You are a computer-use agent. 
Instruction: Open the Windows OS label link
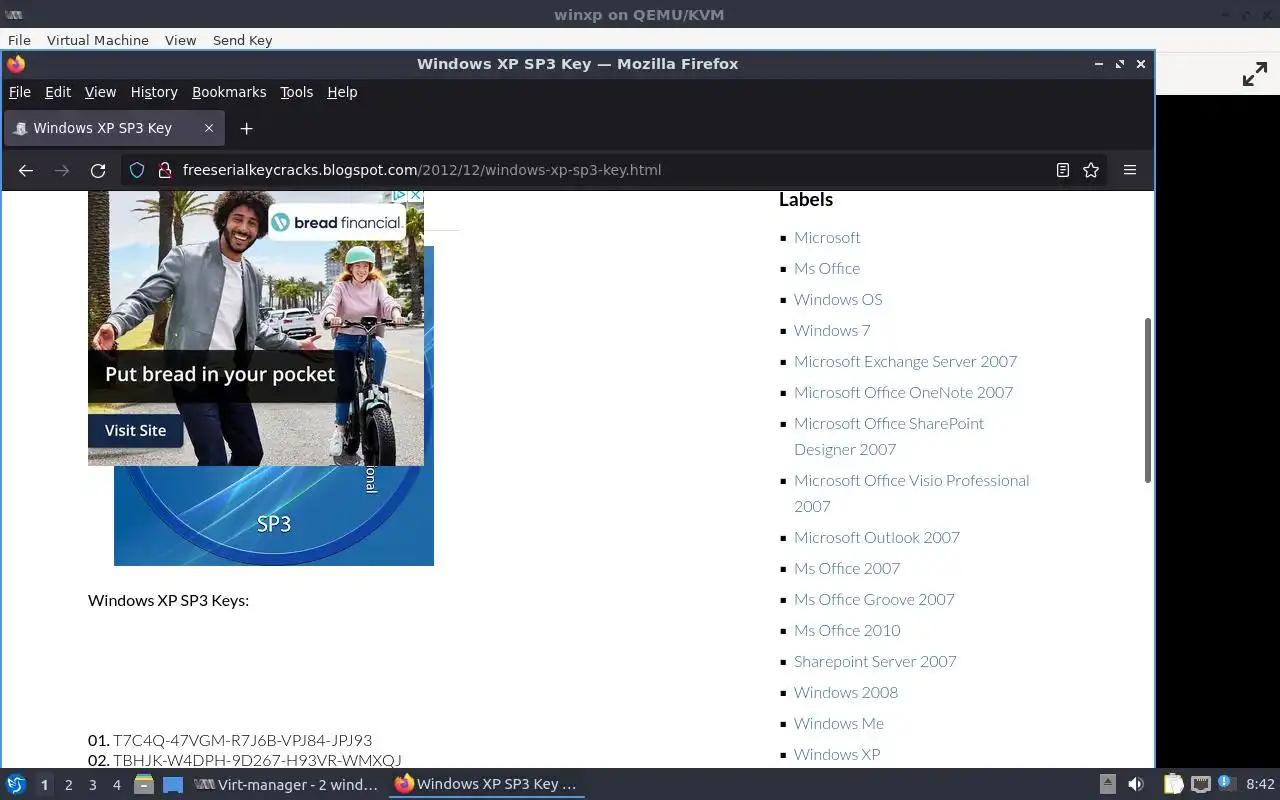point(838,299)
